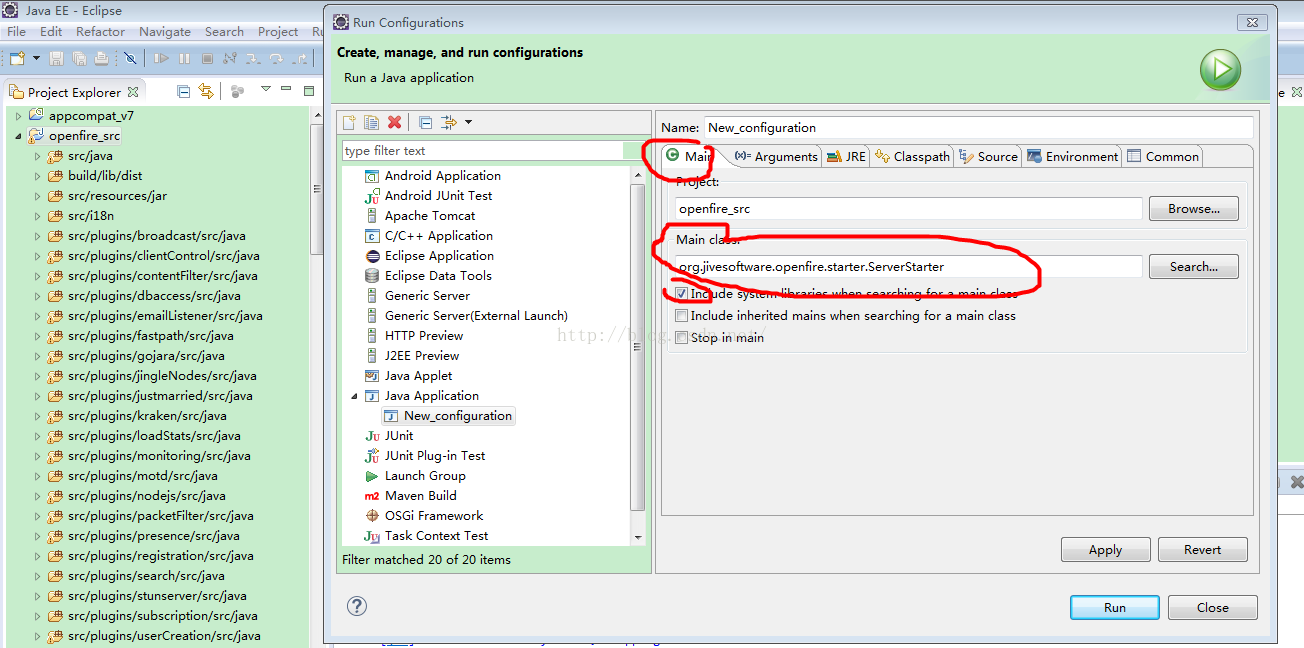Screen dimensions: 1304x648
Task: Click the Apply button
Action: pos(1105,550)
